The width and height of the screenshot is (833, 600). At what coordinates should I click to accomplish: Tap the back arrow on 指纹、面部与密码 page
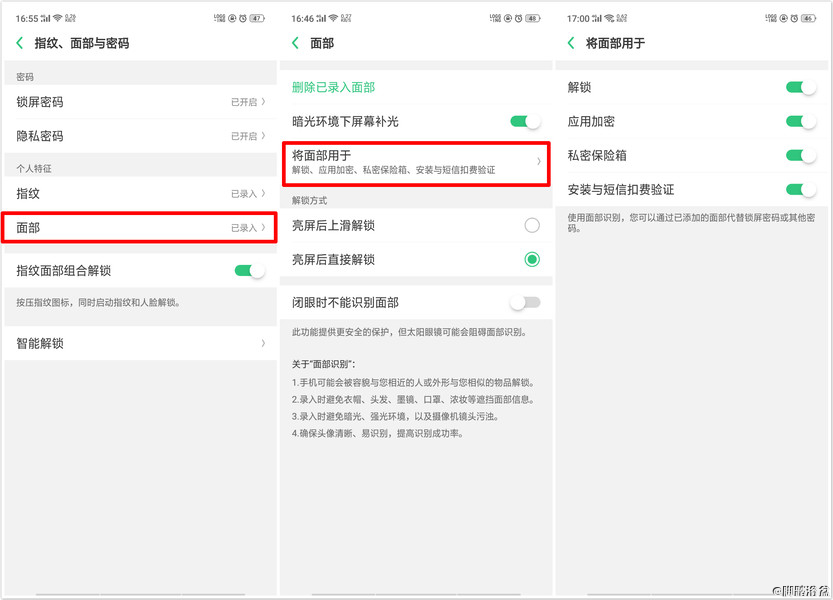pyautogui.click(x=20, y=43)
